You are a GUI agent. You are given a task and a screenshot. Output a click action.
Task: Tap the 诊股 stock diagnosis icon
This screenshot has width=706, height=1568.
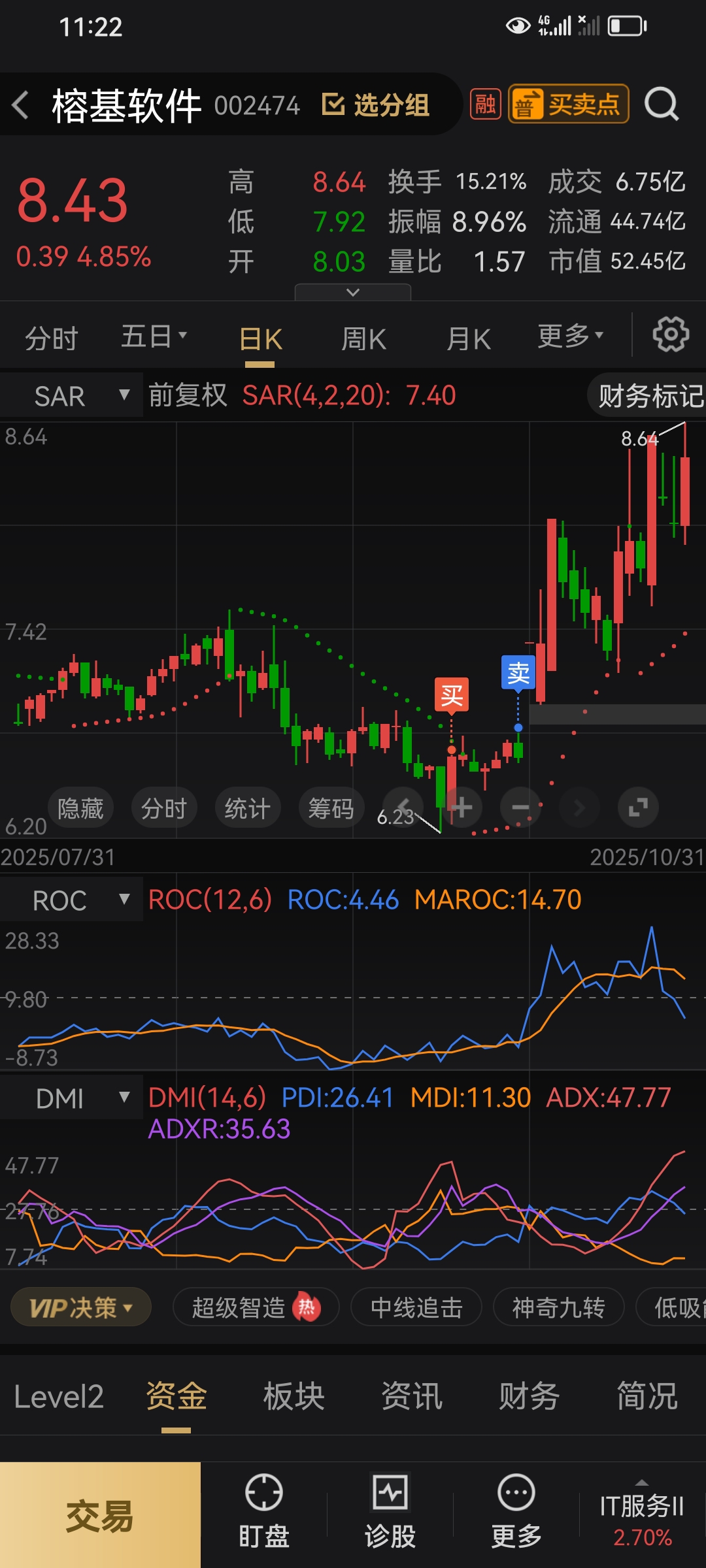[x=390, y=1511]
